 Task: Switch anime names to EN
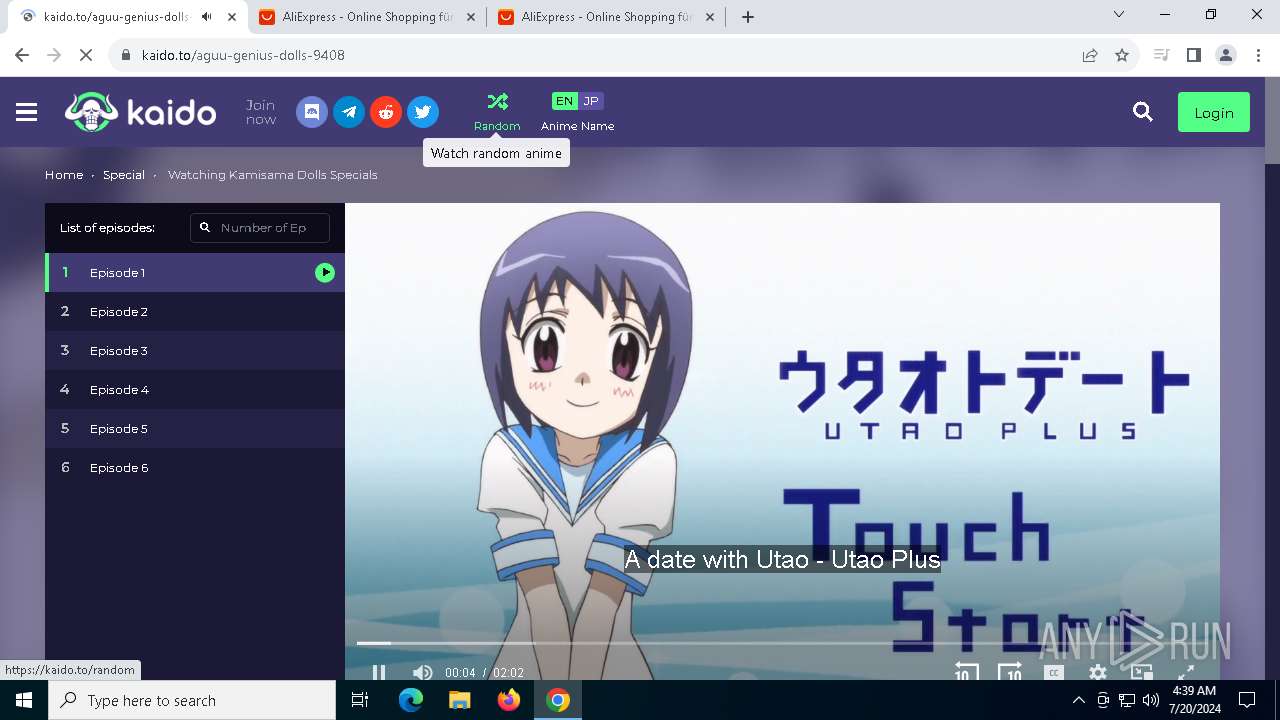(x=564, y=101)
